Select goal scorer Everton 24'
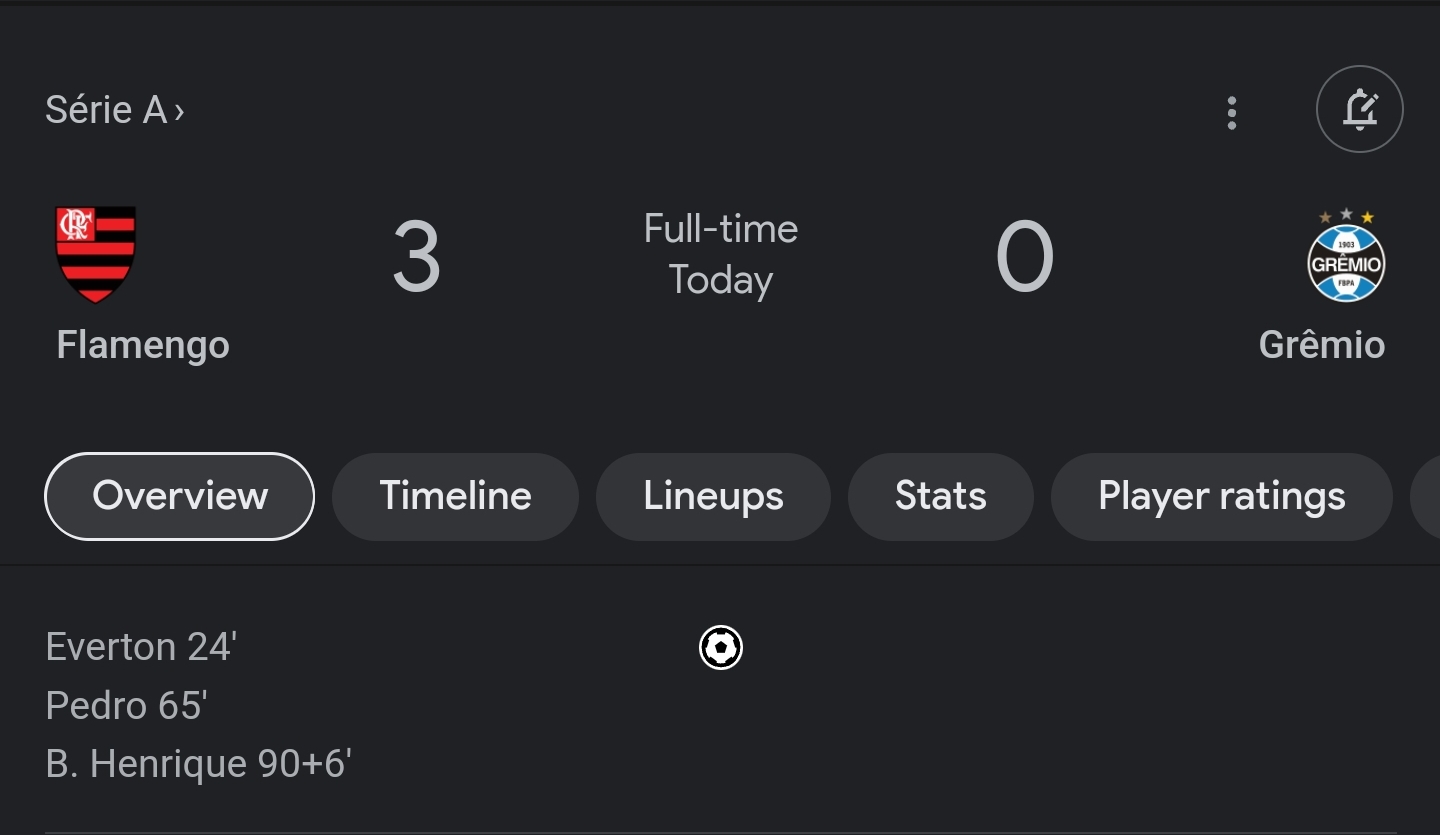This screenshot has width=1440, height=835. tap(141, 647)
